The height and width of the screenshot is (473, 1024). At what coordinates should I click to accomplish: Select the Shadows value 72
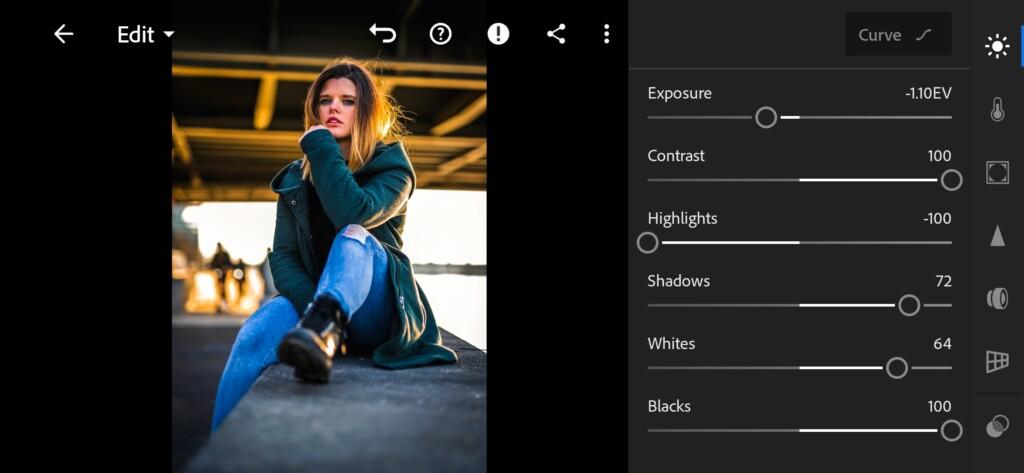pos(944,281)
